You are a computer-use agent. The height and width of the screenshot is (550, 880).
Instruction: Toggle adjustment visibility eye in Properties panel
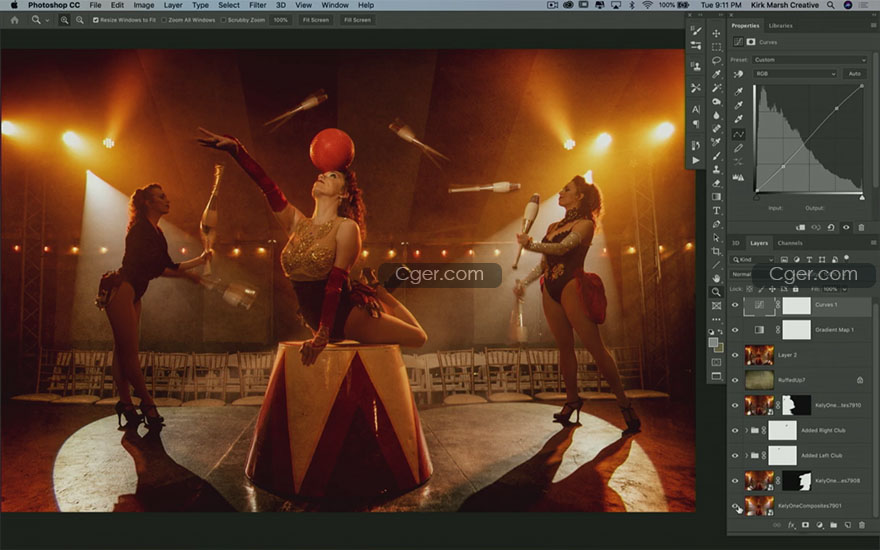[x=846, y=227]
